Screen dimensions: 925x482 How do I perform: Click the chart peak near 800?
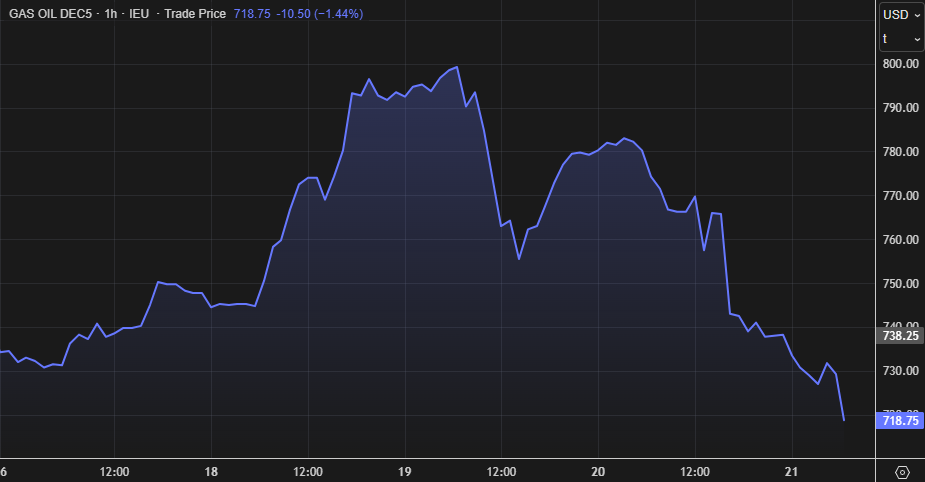[457, 67]
